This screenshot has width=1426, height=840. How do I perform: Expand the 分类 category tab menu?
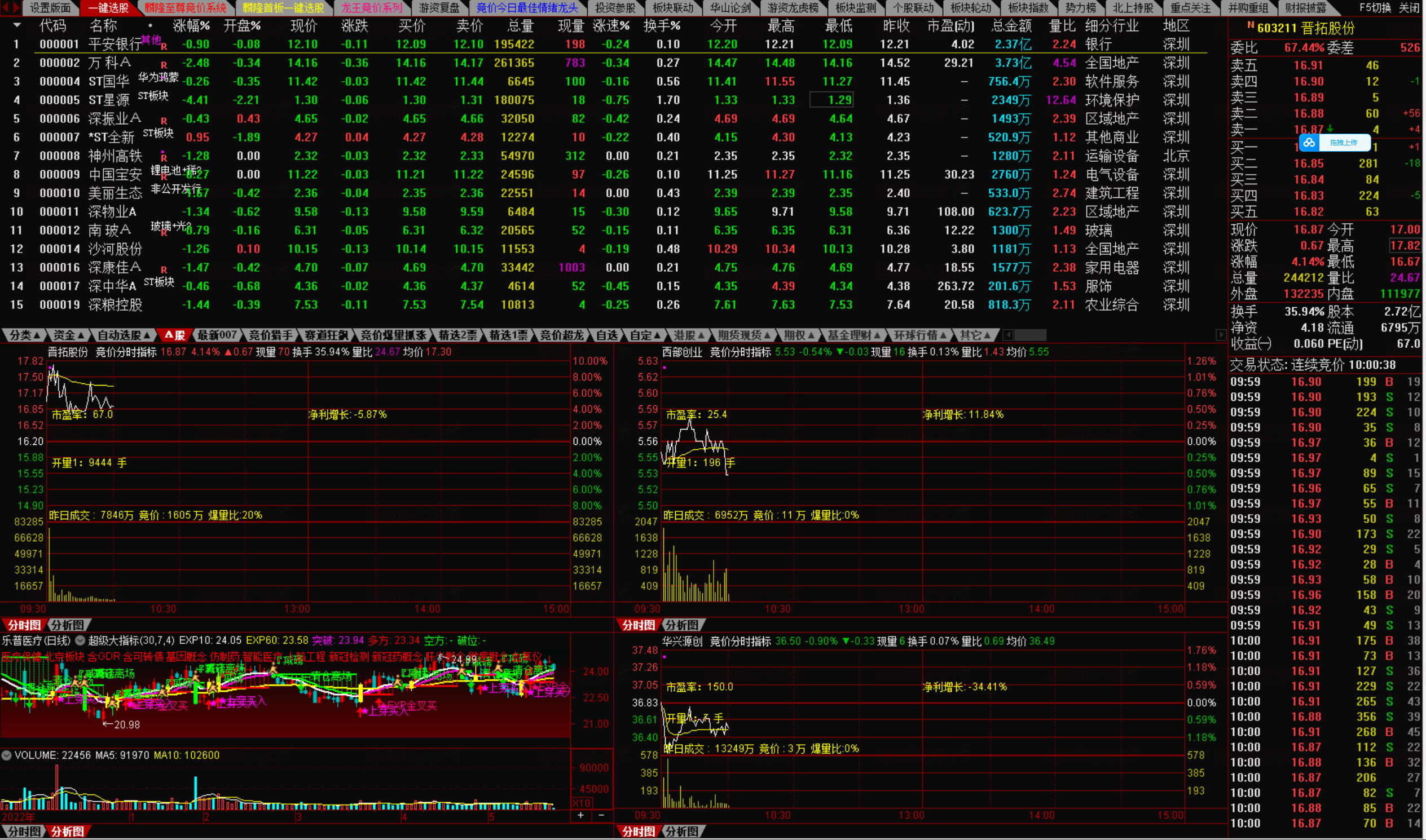click(x=24, y=335)
